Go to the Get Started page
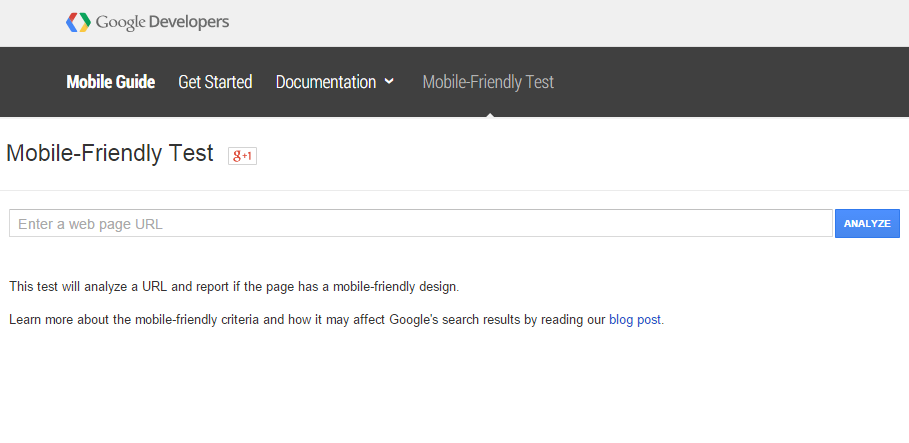909x443 pixels. (x=215, y=82)
